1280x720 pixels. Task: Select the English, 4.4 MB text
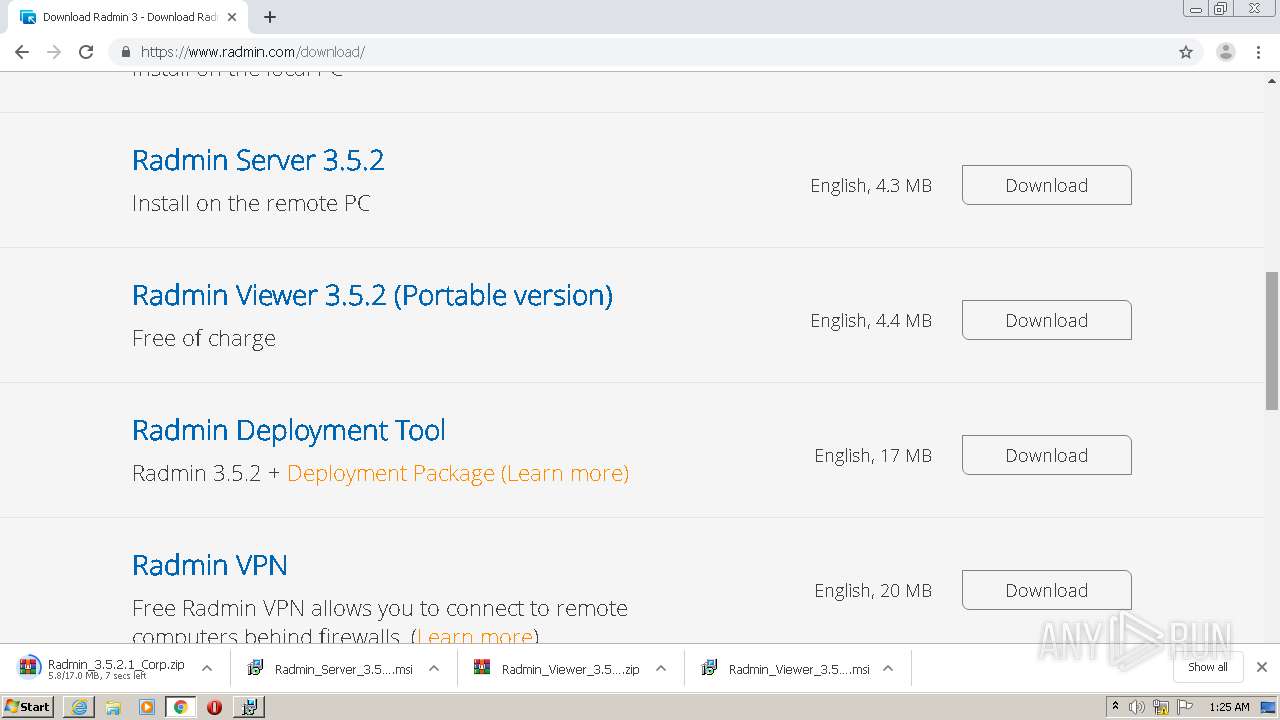coord(871,320)
